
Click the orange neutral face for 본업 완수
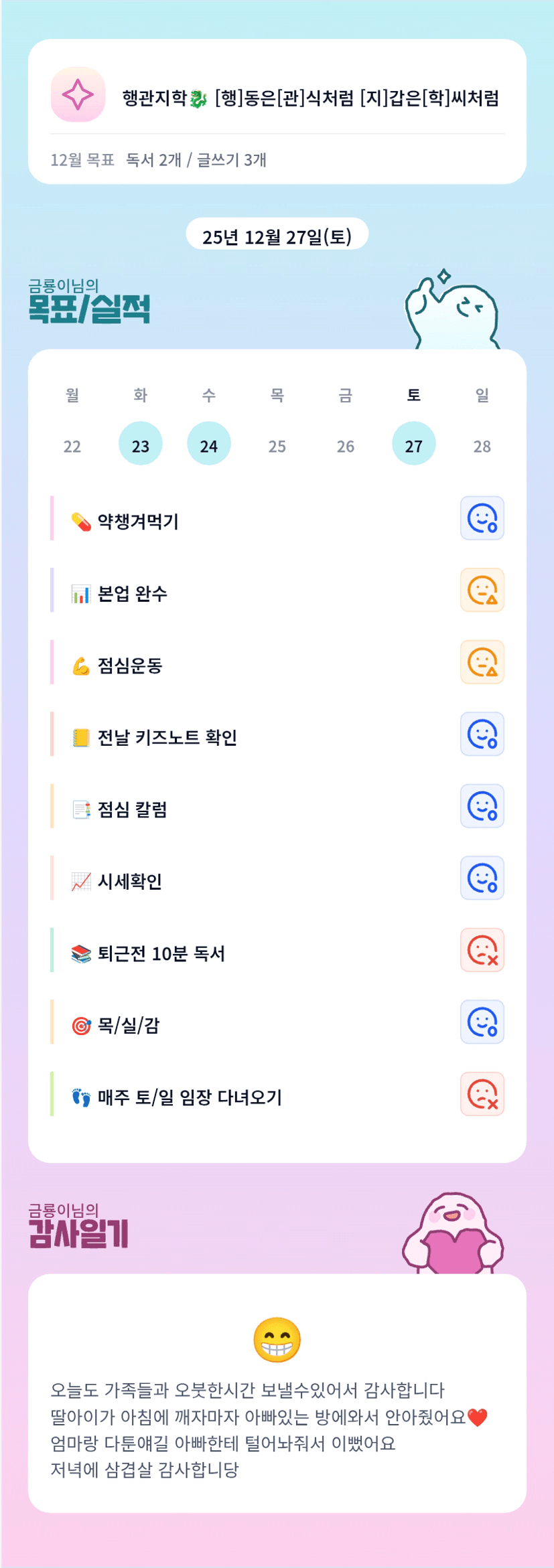click(482, 591)
